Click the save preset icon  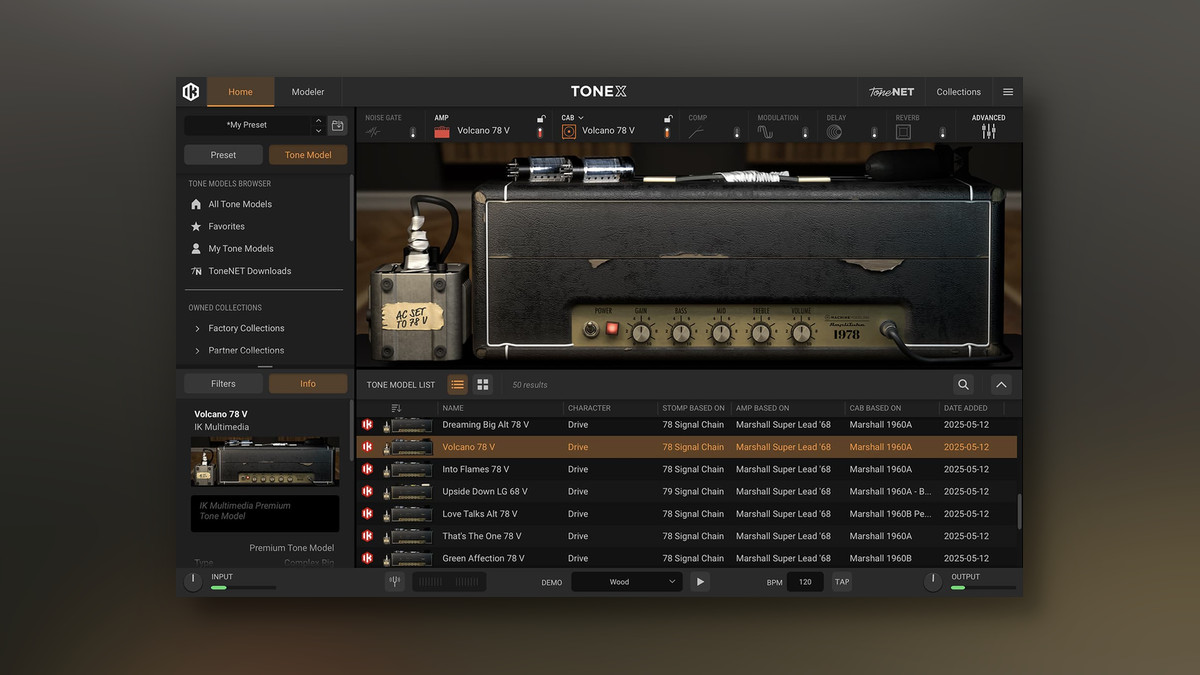point(337,126)
